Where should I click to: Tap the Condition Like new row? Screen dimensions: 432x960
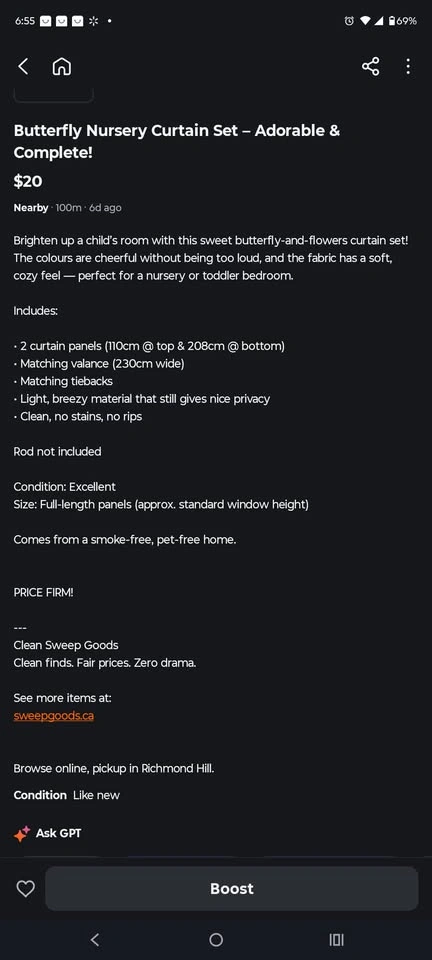click(x=67, y=795)
